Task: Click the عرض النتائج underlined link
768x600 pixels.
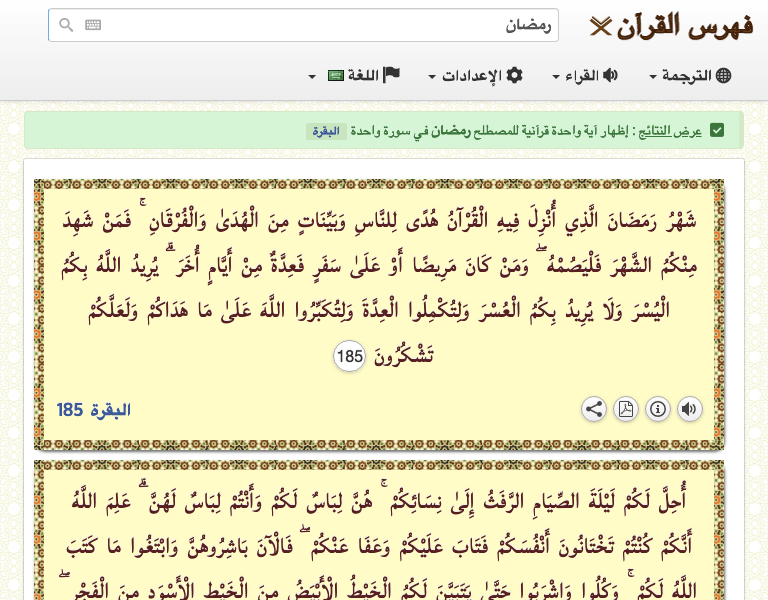Action: click(x=670, y=131)
